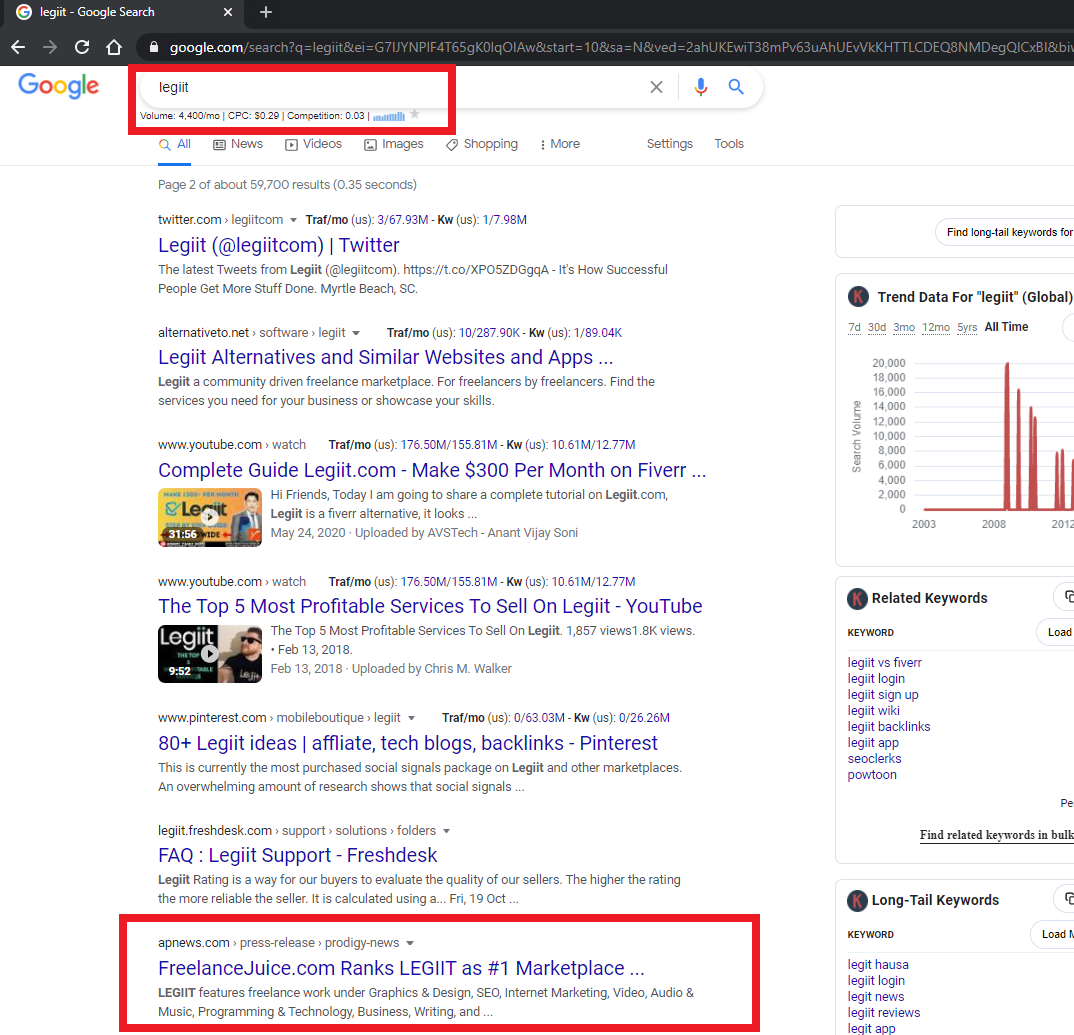Click Keywords Everywhere icon beside Related Keywords
The height and width of the screenshot is (1035, 1074).
[x=857, y=599]
